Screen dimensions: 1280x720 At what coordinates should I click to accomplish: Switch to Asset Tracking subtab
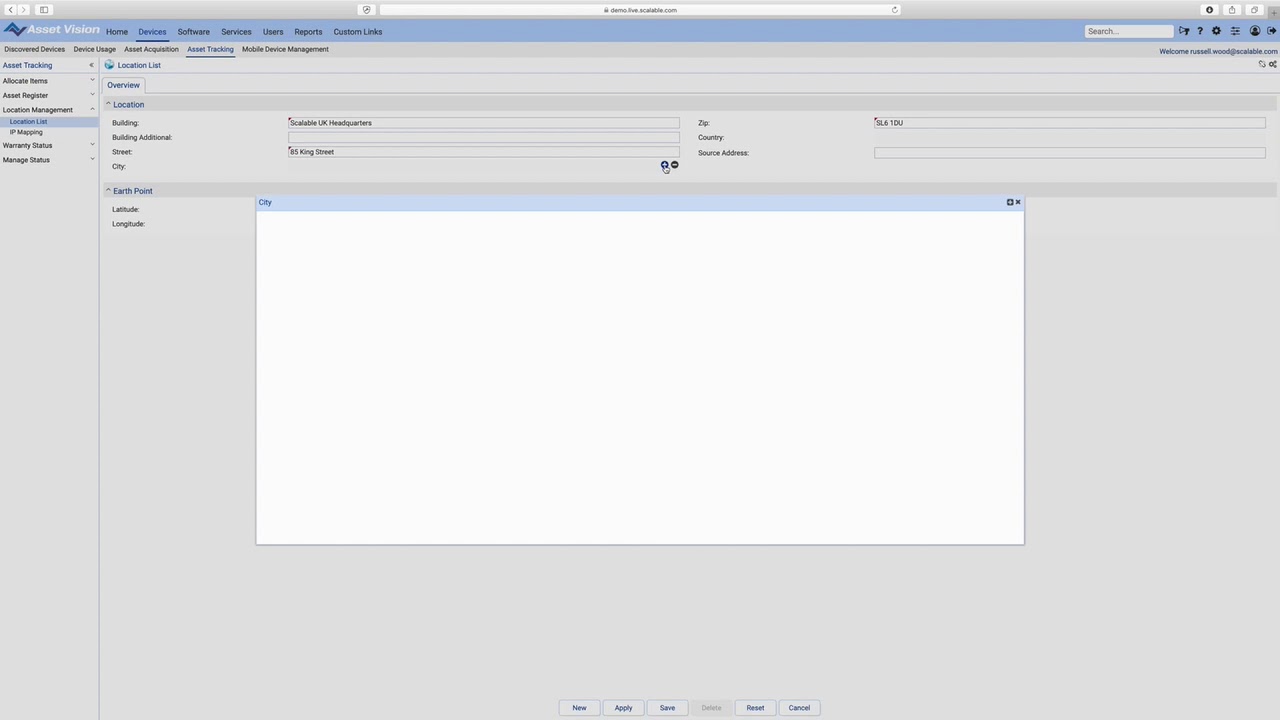[x=210, y=49]
